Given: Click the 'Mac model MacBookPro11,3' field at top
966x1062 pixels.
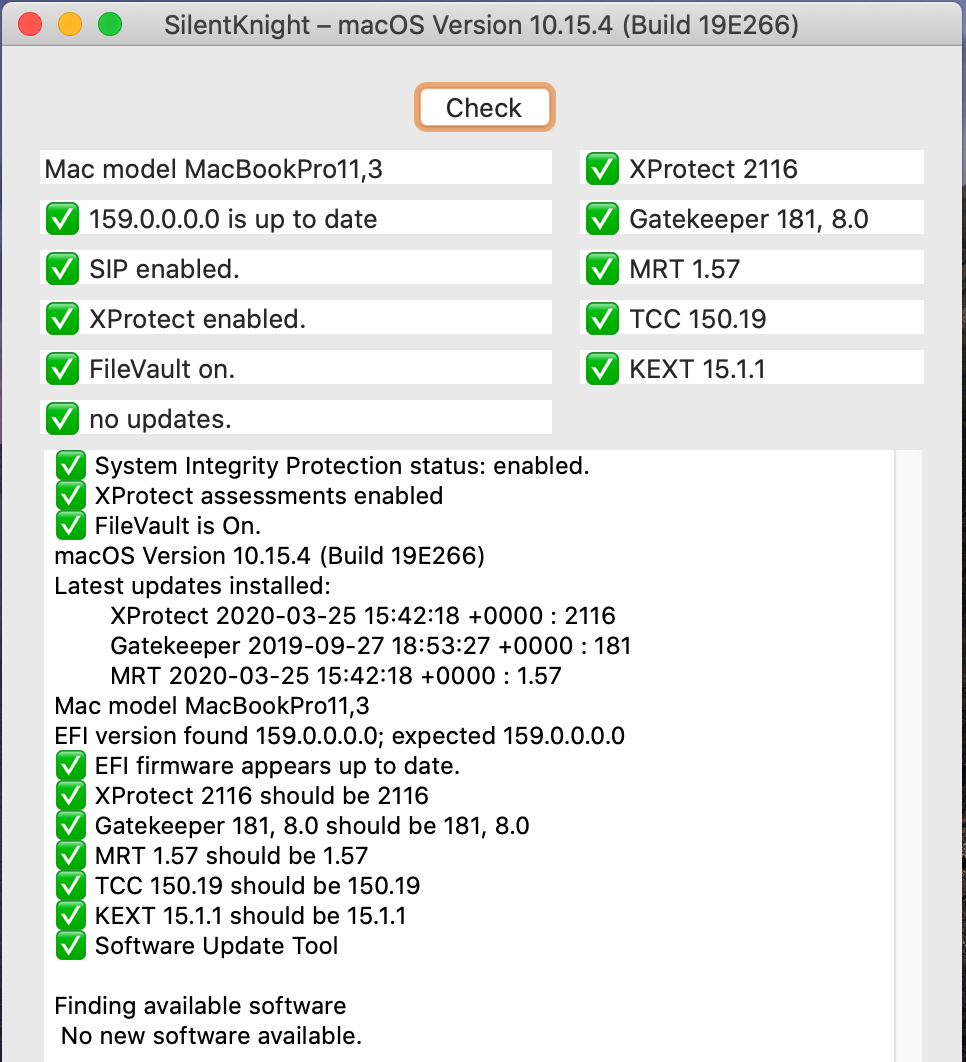Looking at the screenshot, I should [x=296, y=168].
